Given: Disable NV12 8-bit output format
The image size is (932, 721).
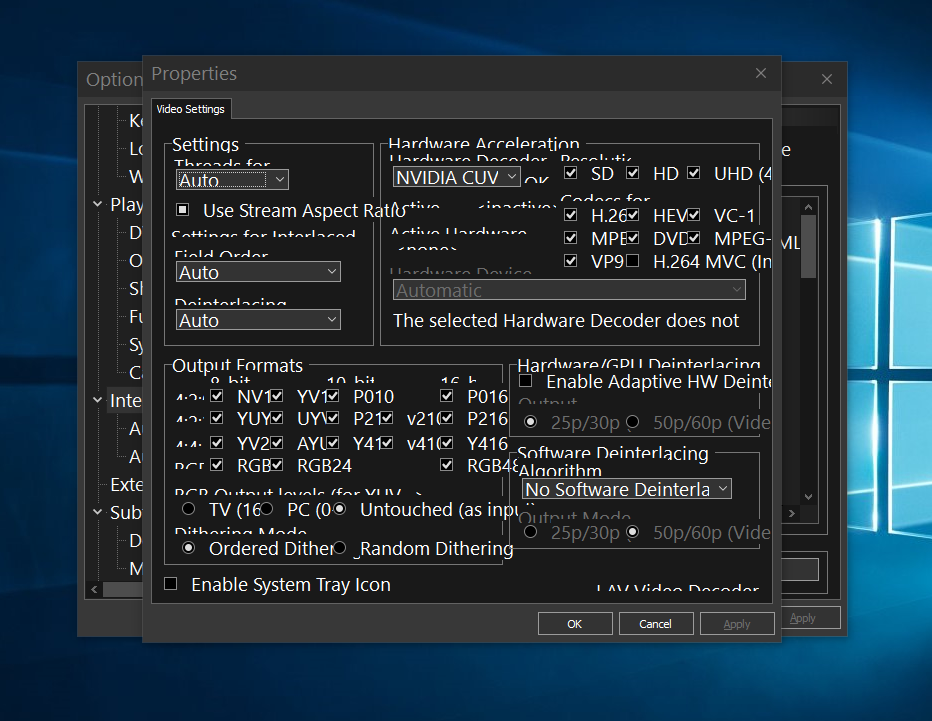Looking at the screenshot, I should [214, 395].
